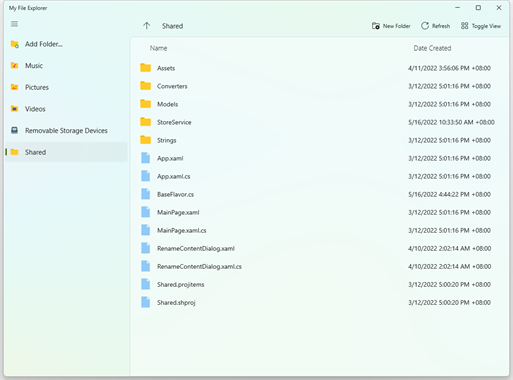Viewport: 513px width, 380px height.
Task: Click the Videos folder icon
Action: 14,109
